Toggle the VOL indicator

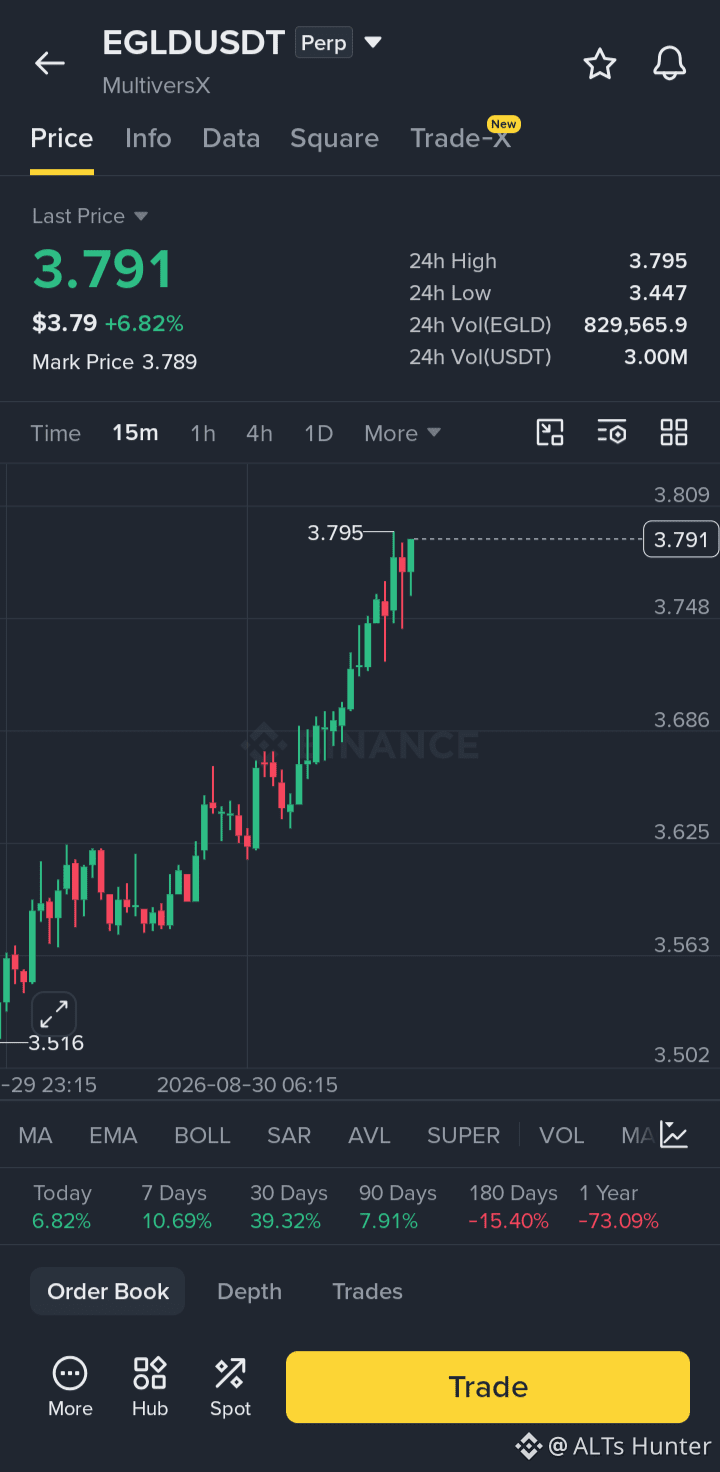click(561, 1135)
